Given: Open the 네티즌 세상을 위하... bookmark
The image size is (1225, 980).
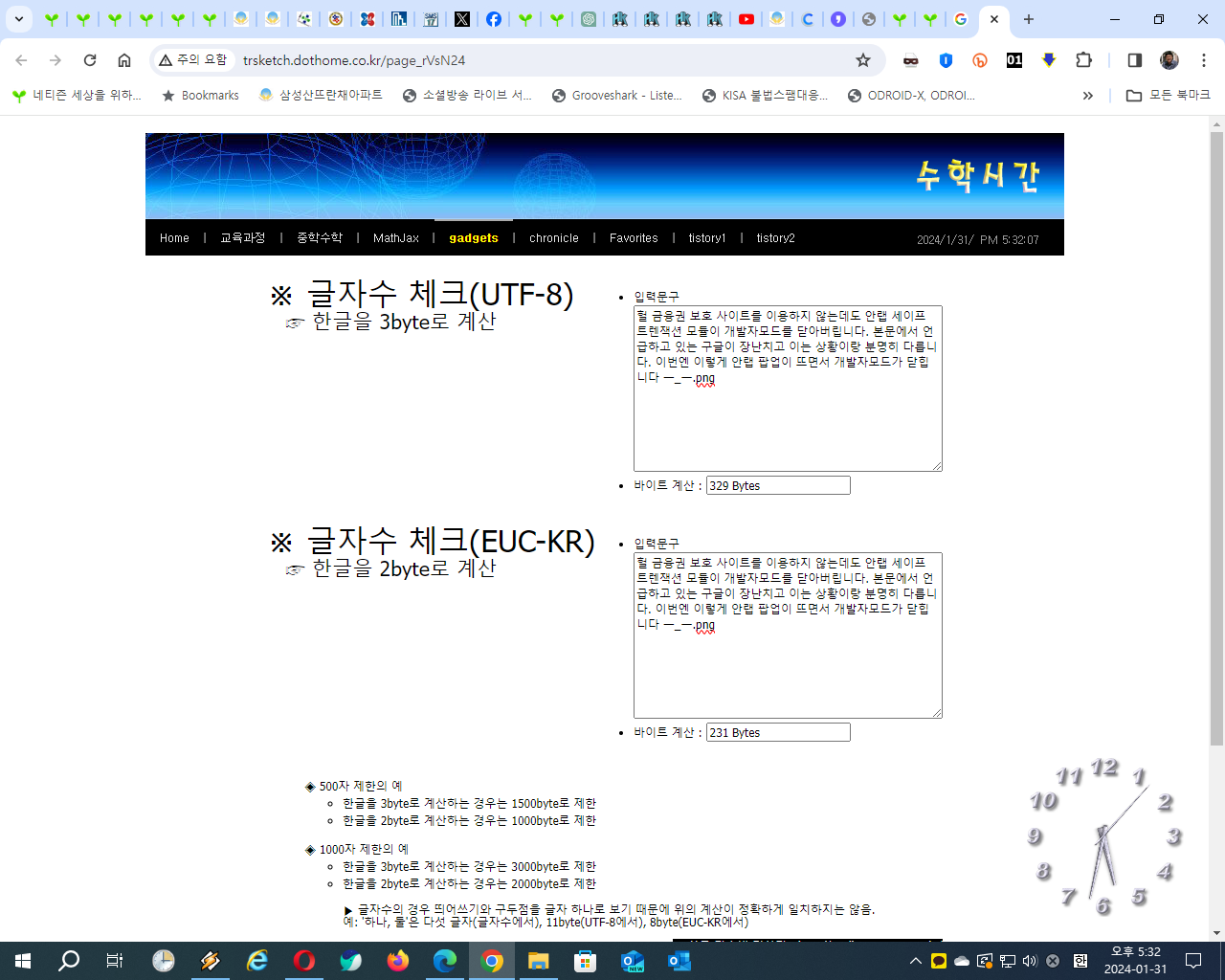Looking at the screenshot, I should pos(77,96).
